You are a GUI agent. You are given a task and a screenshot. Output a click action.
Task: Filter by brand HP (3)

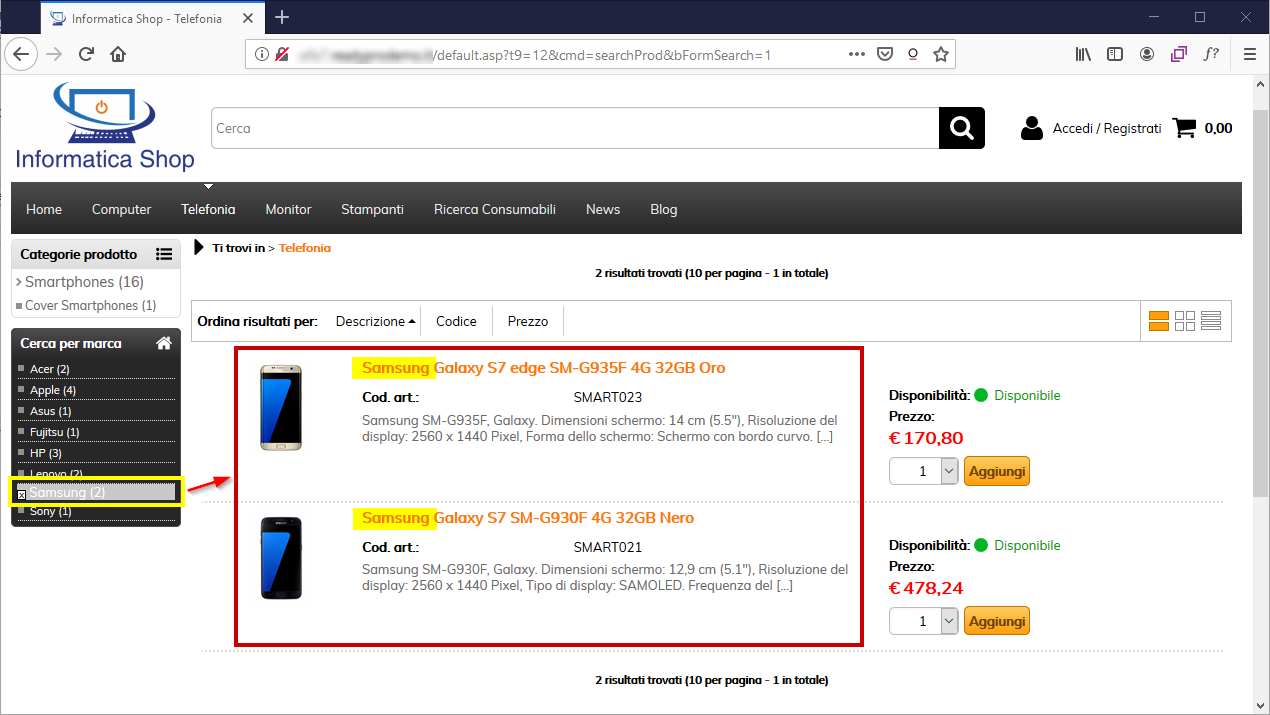pos(46,453)
